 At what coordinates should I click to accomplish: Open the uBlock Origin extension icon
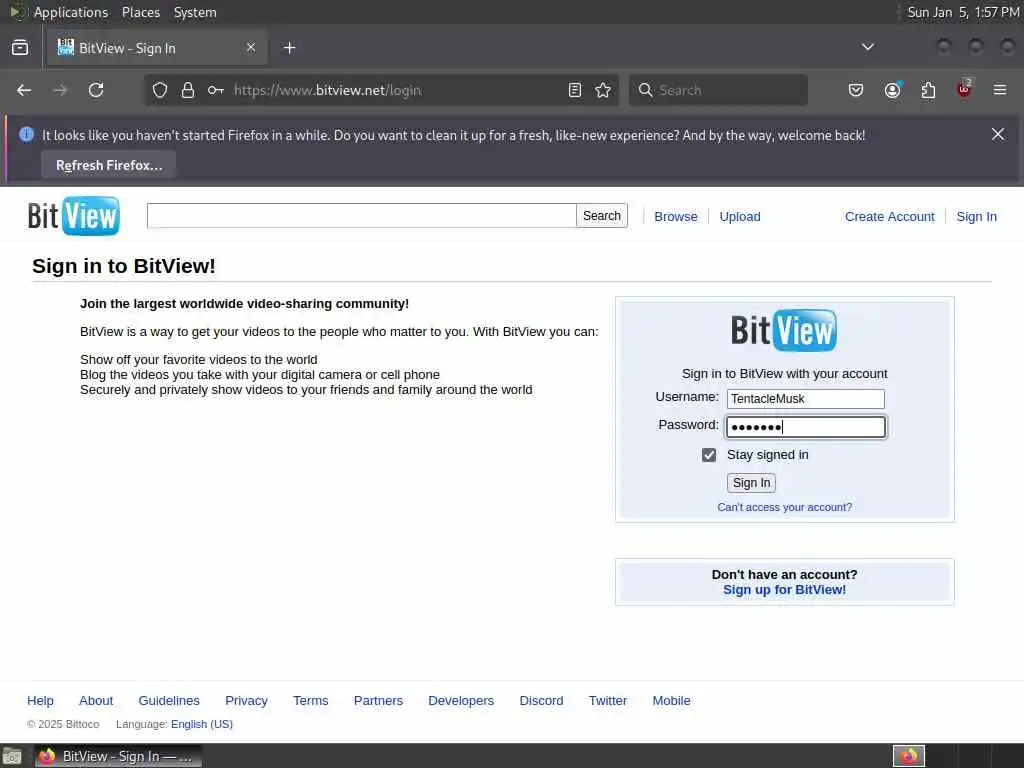964,89
